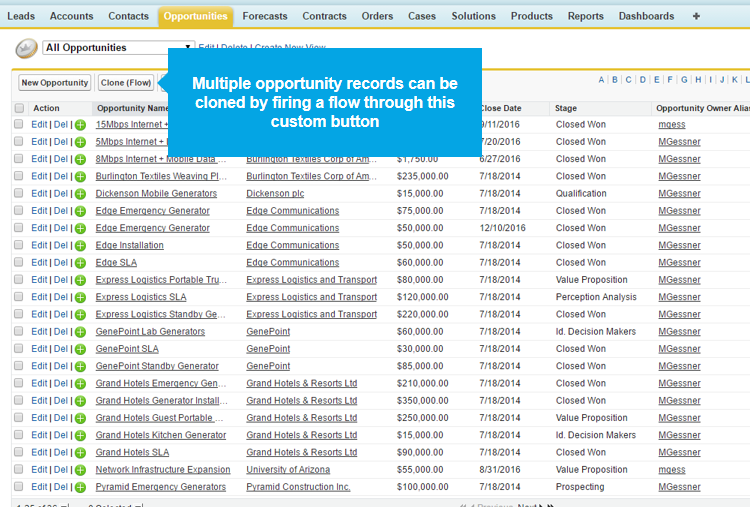
Task: Select the Grand Hotels SLA row checkbox
Action: [x=19, y=452]
